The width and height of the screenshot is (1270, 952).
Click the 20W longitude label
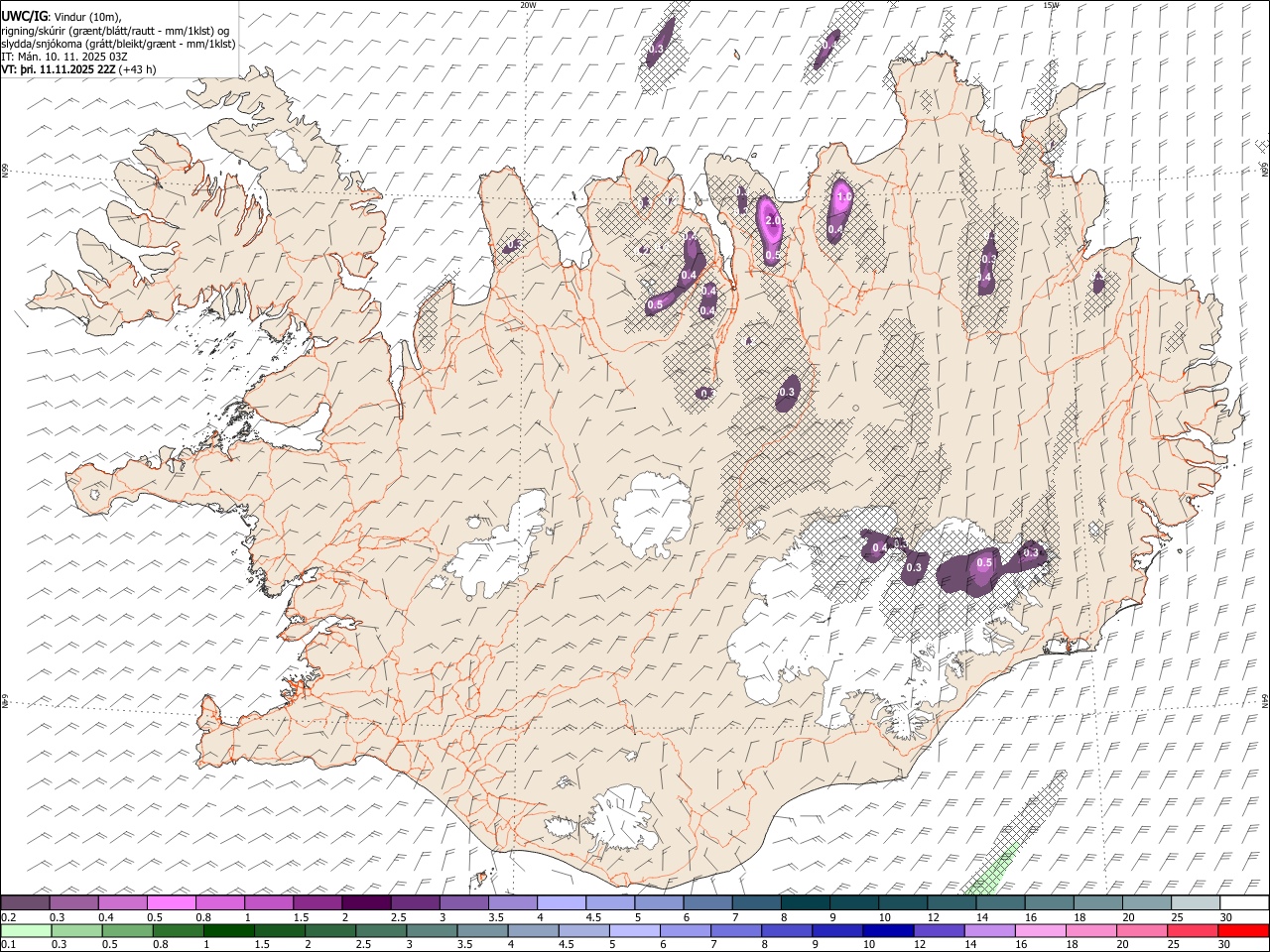[528, 5]
